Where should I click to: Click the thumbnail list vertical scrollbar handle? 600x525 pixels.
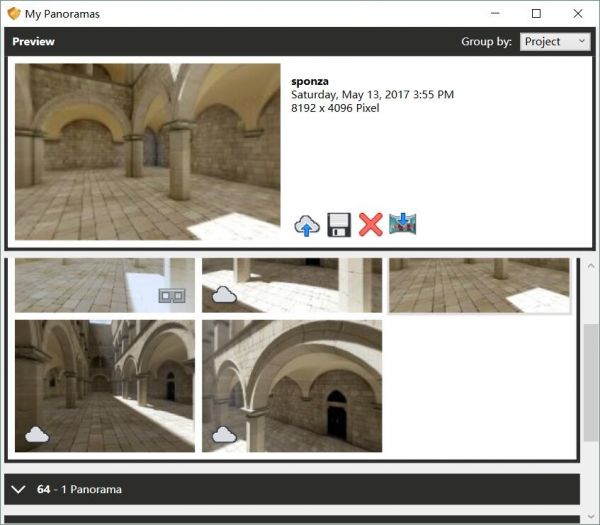pyautogui.click(x=592, y=382)
